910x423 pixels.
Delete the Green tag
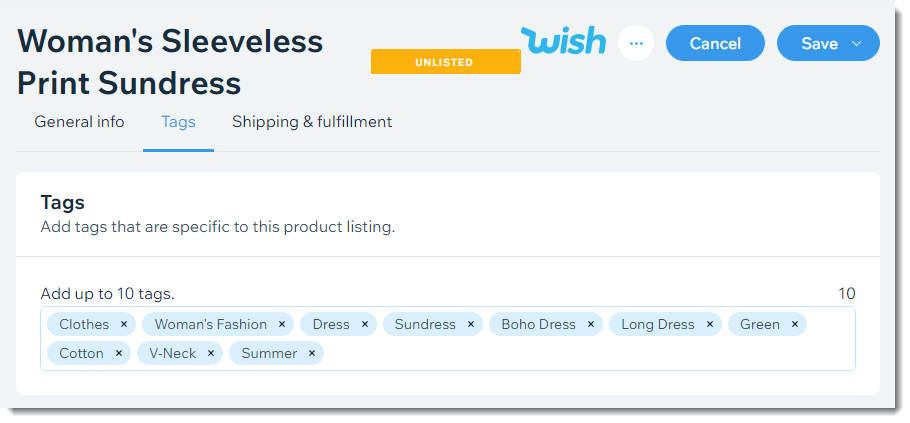[795, 324]
